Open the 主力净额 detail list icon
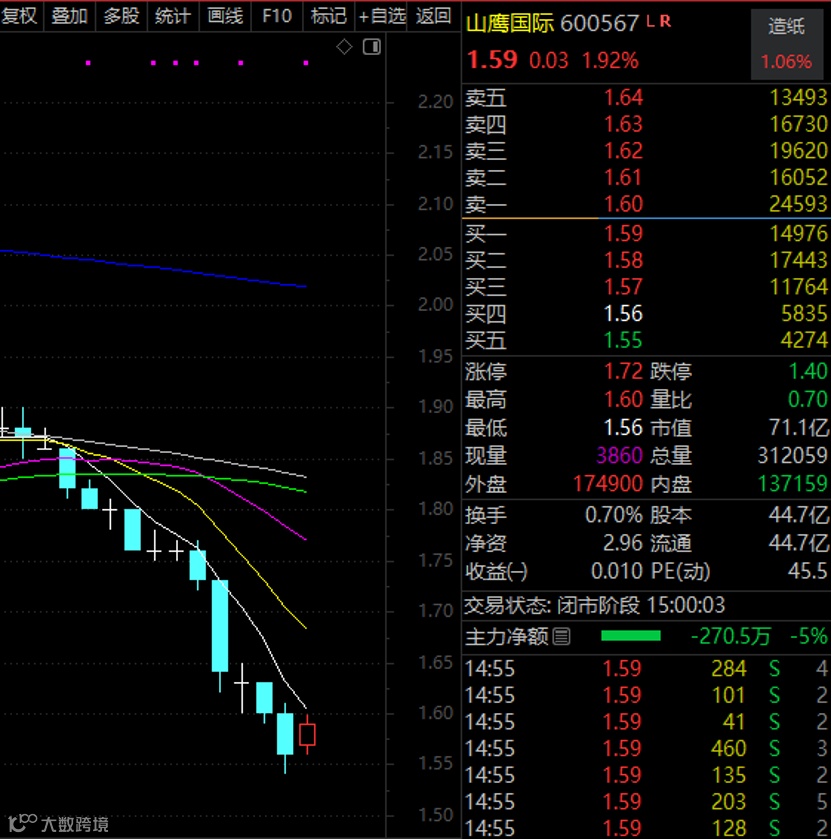 pyautogui.click(x=561, y=636)
